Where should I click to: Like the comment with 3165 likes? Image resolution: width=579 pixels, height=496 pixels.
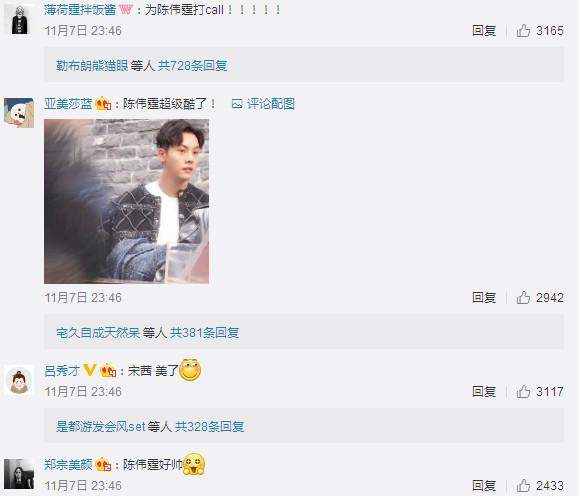539,31
